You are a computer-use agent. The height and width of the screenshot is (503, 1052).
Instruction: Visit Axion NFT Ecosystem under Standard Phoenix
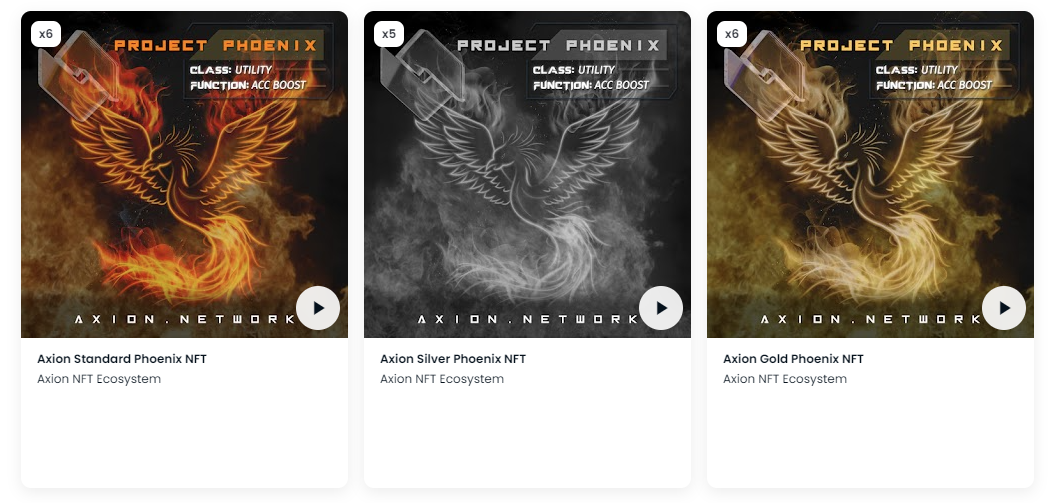click(x=99, y=379)
